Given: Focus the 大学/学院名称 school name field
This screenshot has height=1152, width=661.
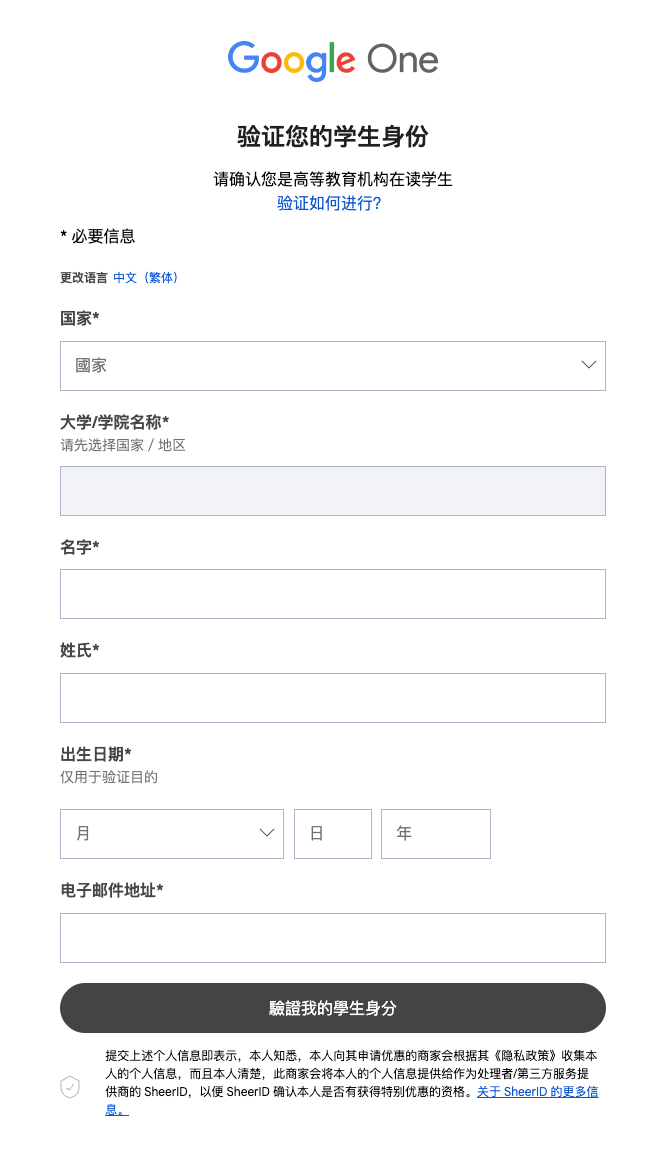Looking at the screenshot, I should (333, 491).
